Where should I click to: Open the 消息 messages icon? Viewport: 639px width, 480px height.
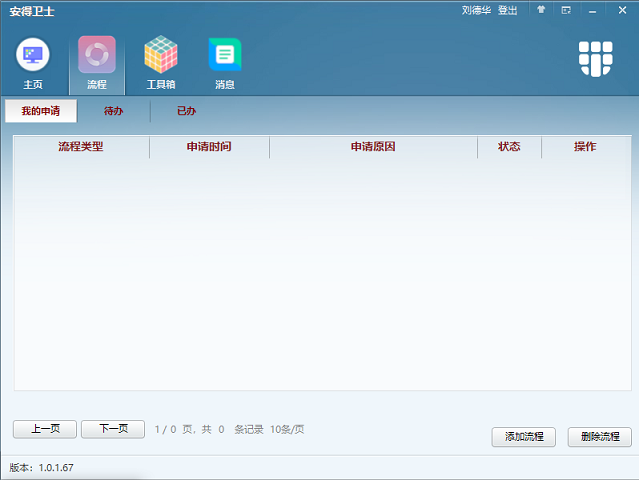tap(225, 63)
